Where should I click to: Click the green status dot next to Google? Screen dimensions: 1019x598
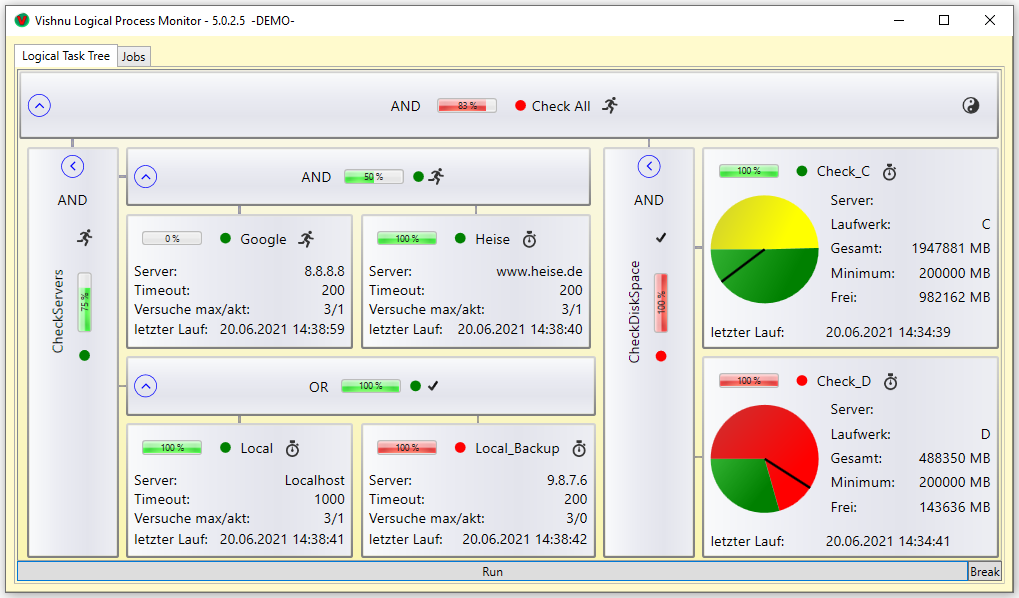pyautogui.click(x=225, y=239)
